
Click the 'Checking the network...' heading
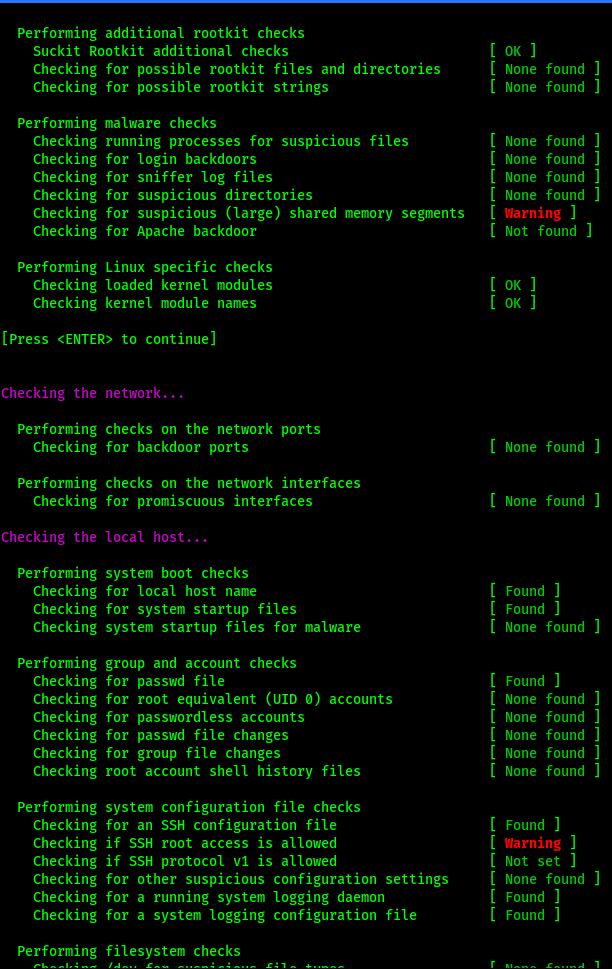click(93, 393)
